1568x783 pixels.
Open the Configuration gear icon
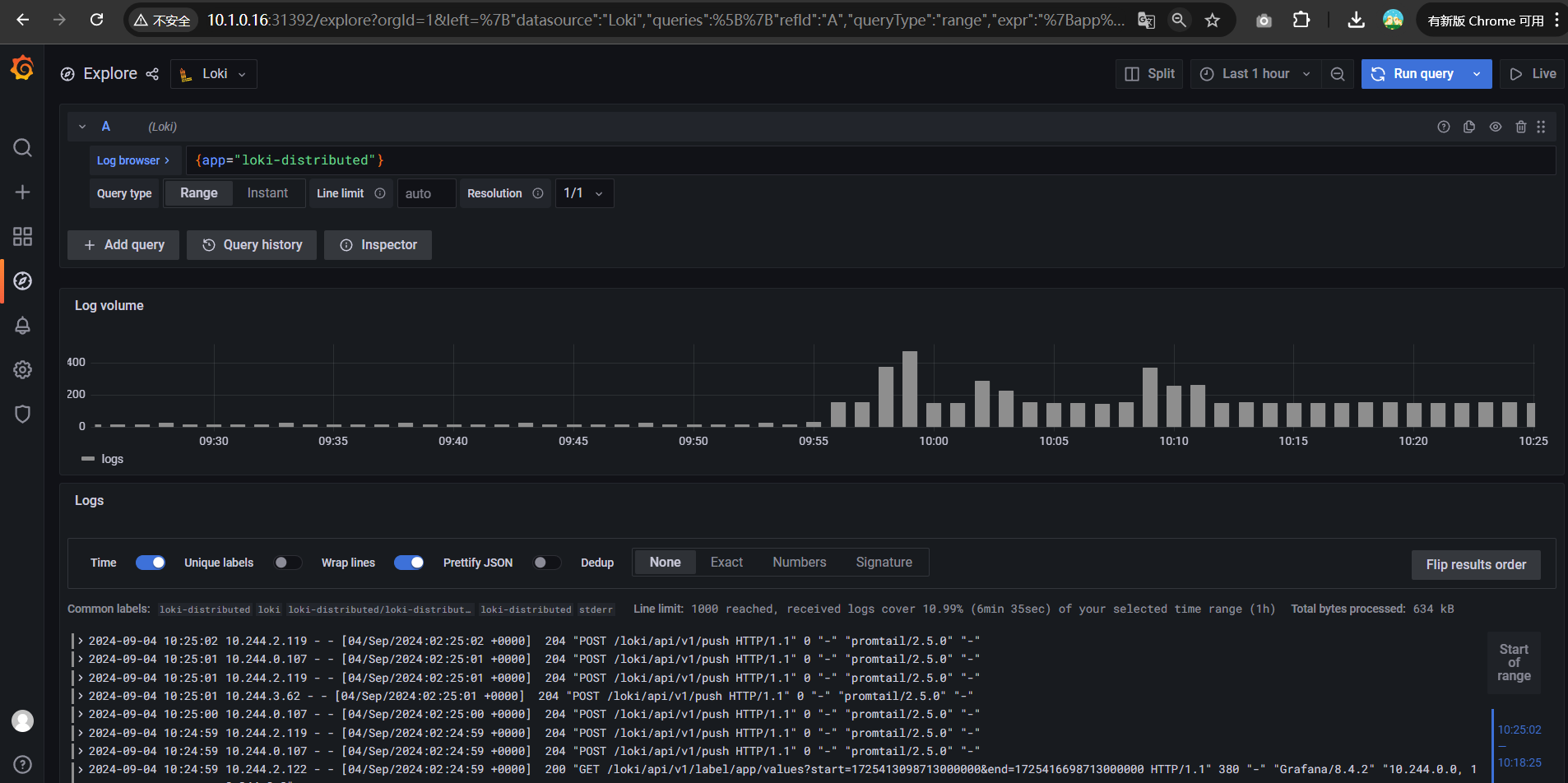tap(22, 370)
